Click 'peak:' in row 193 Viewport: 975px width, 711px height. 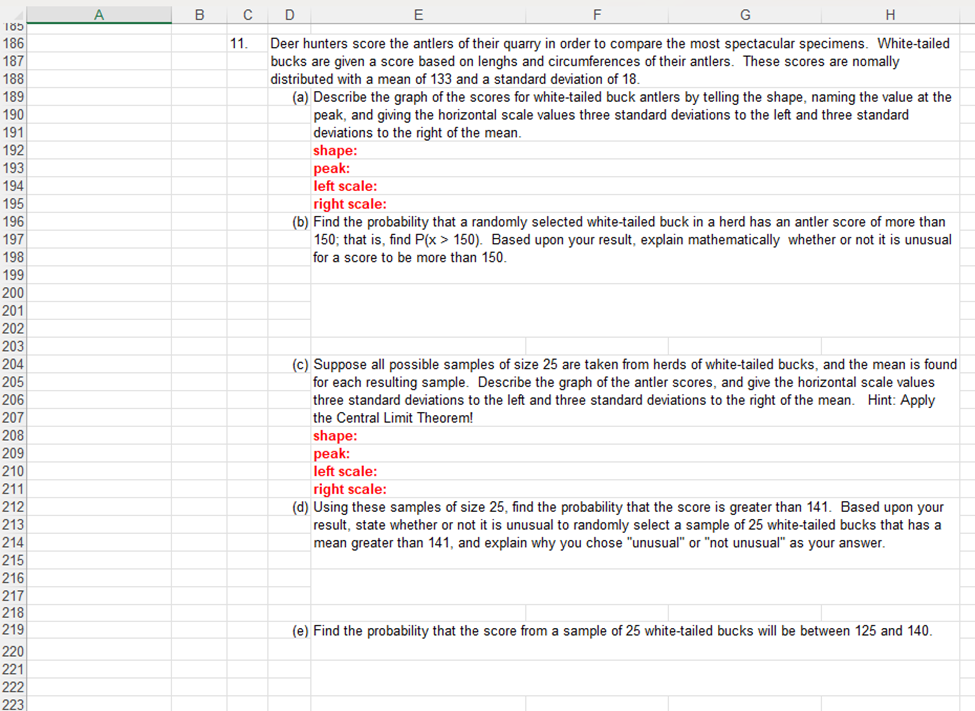(331, 169)
